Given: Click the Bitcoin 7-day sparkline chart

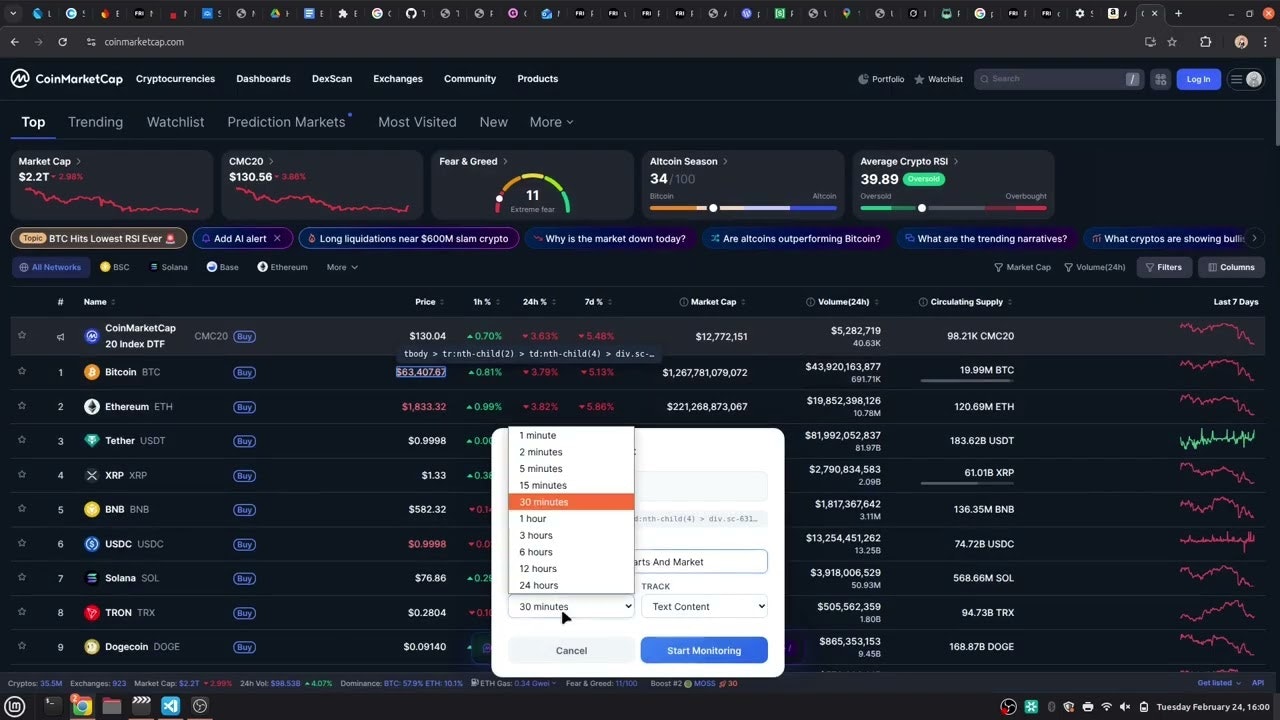Looking at the screenshot, I should 1218,371.
